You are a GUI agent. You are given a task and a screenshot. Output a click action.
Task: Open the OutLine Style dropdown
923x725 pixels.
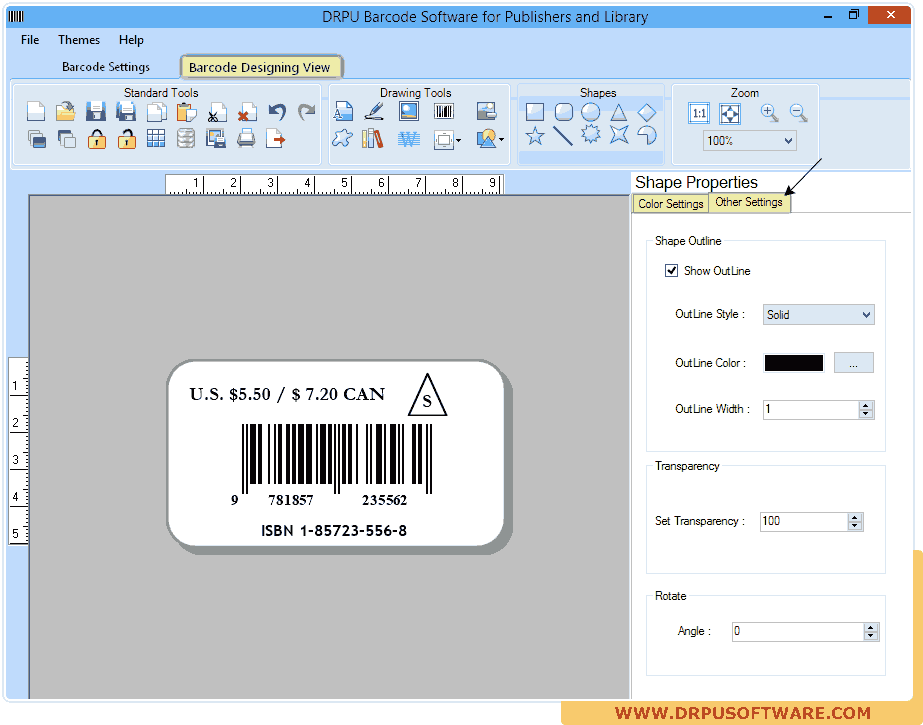[x=818, y=314]
